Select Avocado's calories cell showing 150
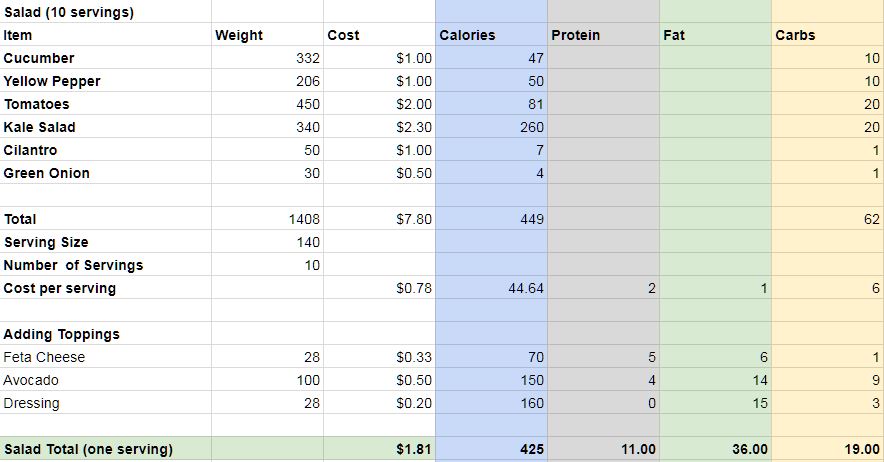The height and width of the screenshot is (462, 884). point(491,380)
